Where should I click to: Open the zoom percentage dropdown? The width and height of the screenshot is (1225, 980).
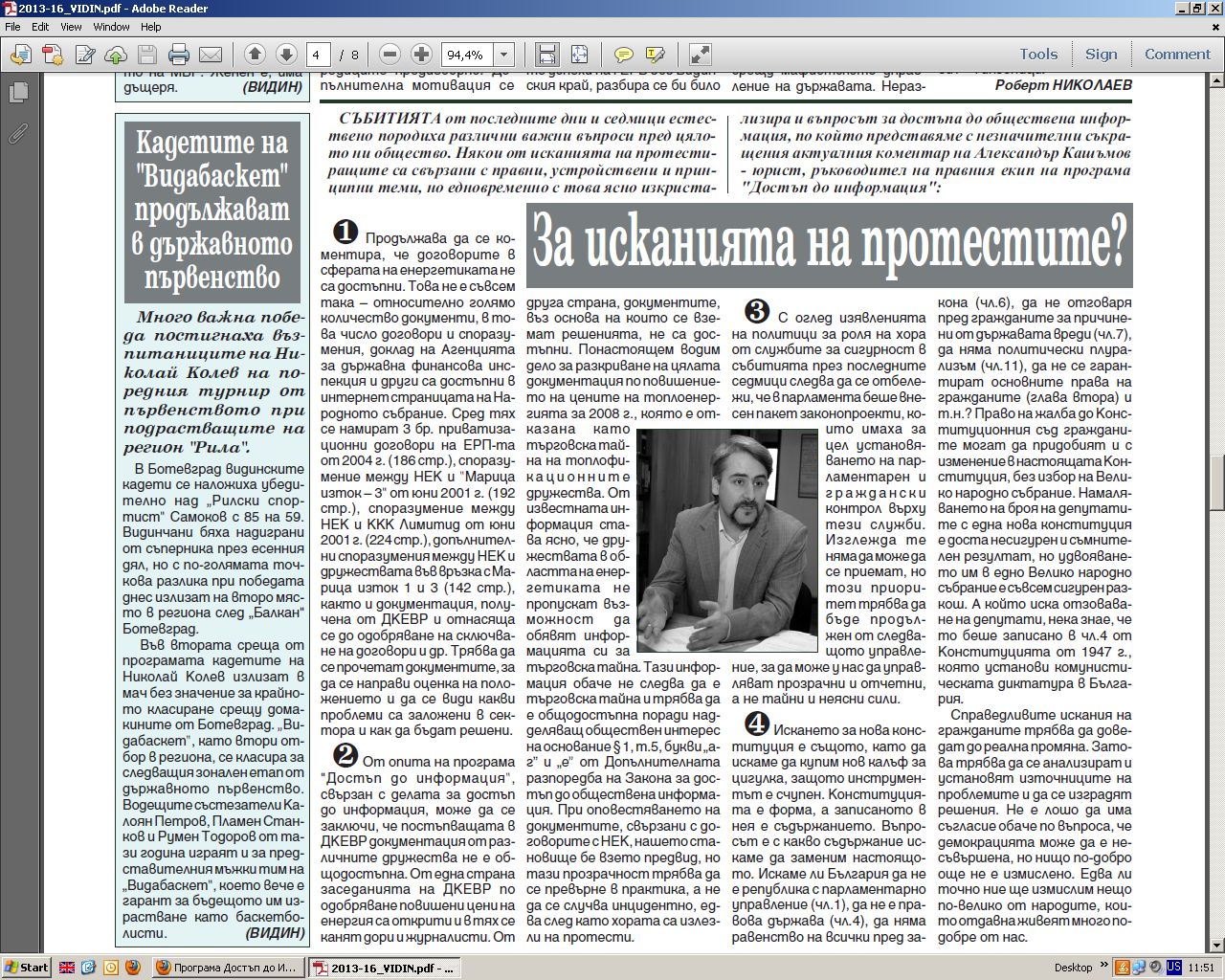click(504, 55)
